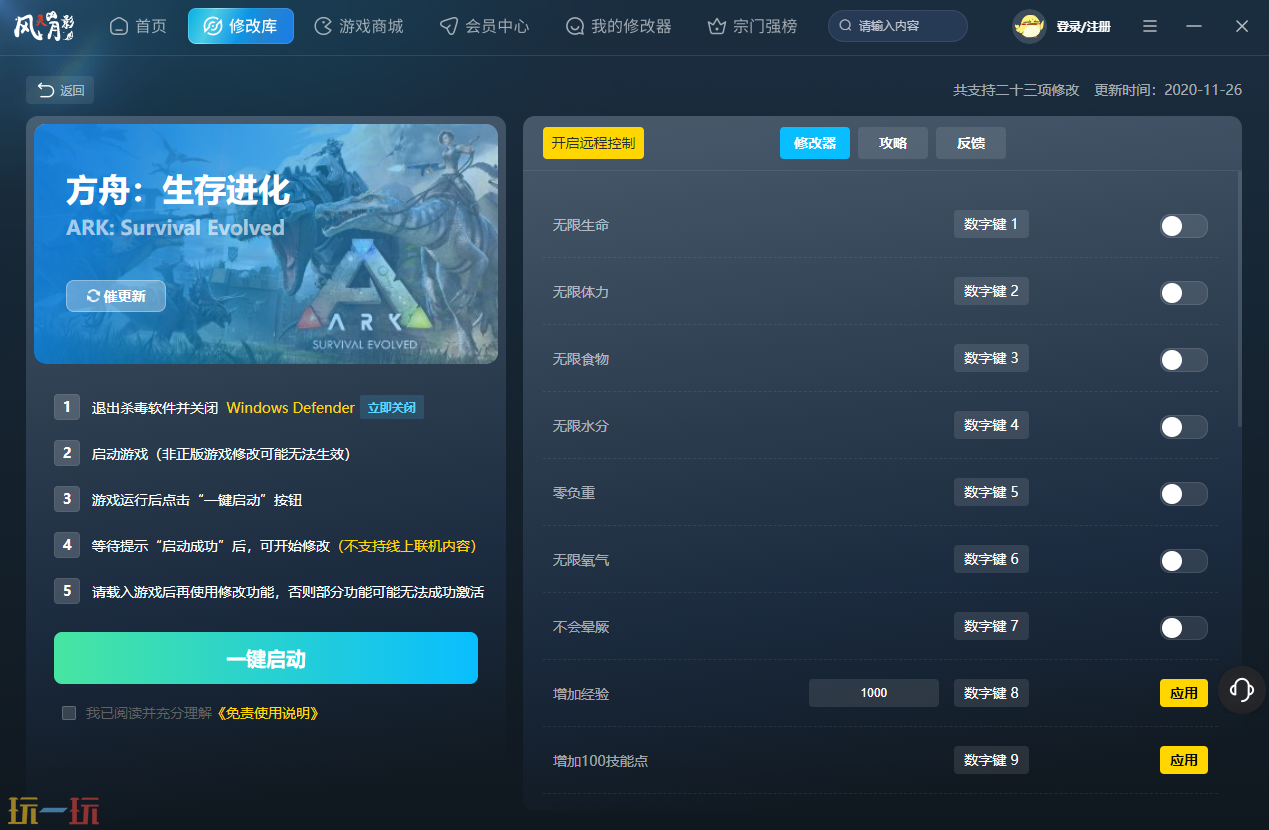Click the 增加经验 value field 1000

(x=874, y=693)
